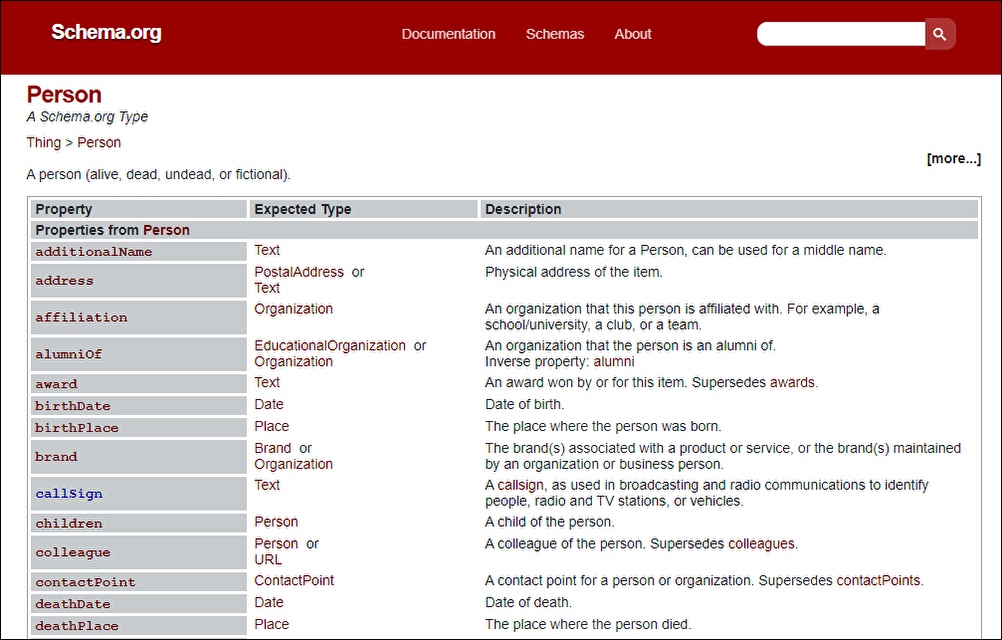Open the Documentation menu item

point(449,34)
